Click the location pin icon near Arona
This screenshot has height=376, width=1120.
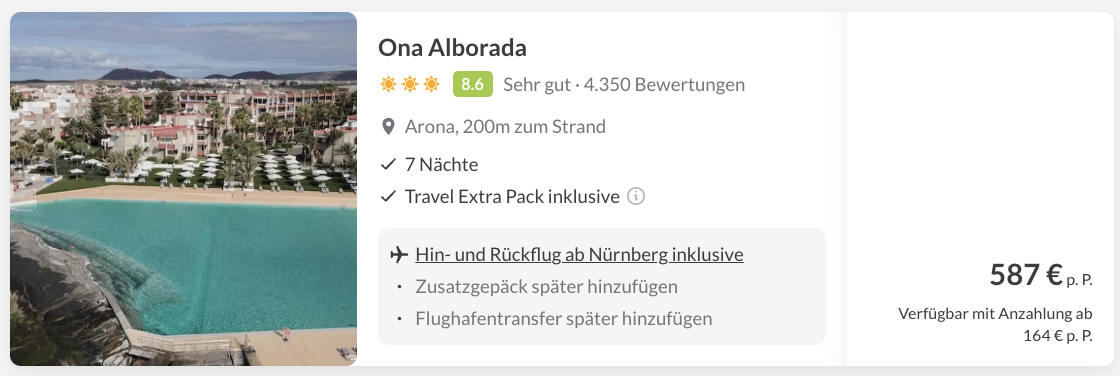pyautogui.click(x=388, y=127)
